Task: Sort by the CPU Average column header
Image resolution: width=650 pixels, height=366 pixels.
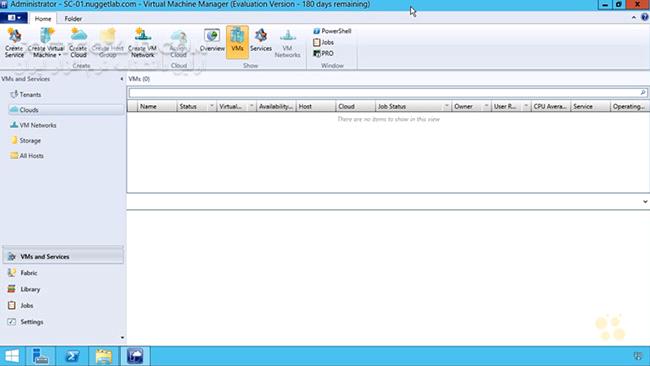Action: (551, 107)
